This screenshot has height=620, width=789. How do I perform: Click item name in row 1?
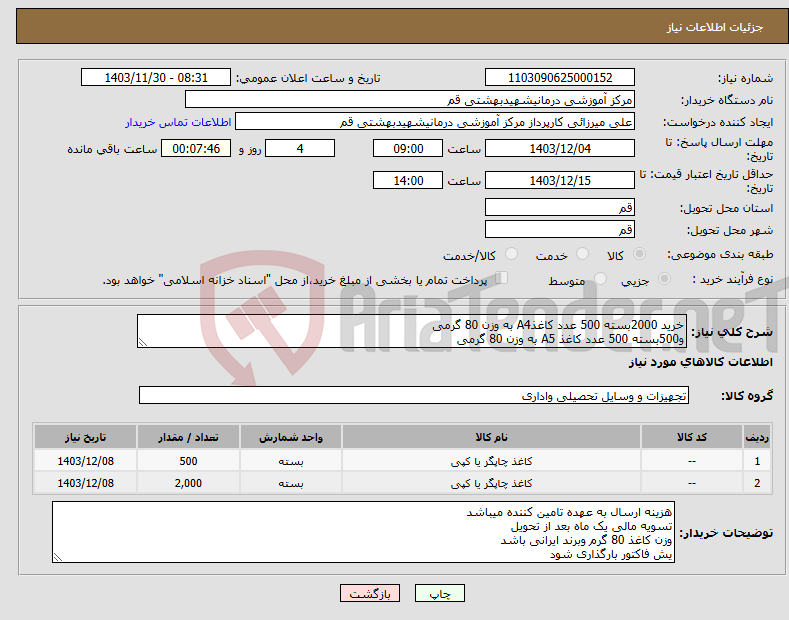click(491, 461)
